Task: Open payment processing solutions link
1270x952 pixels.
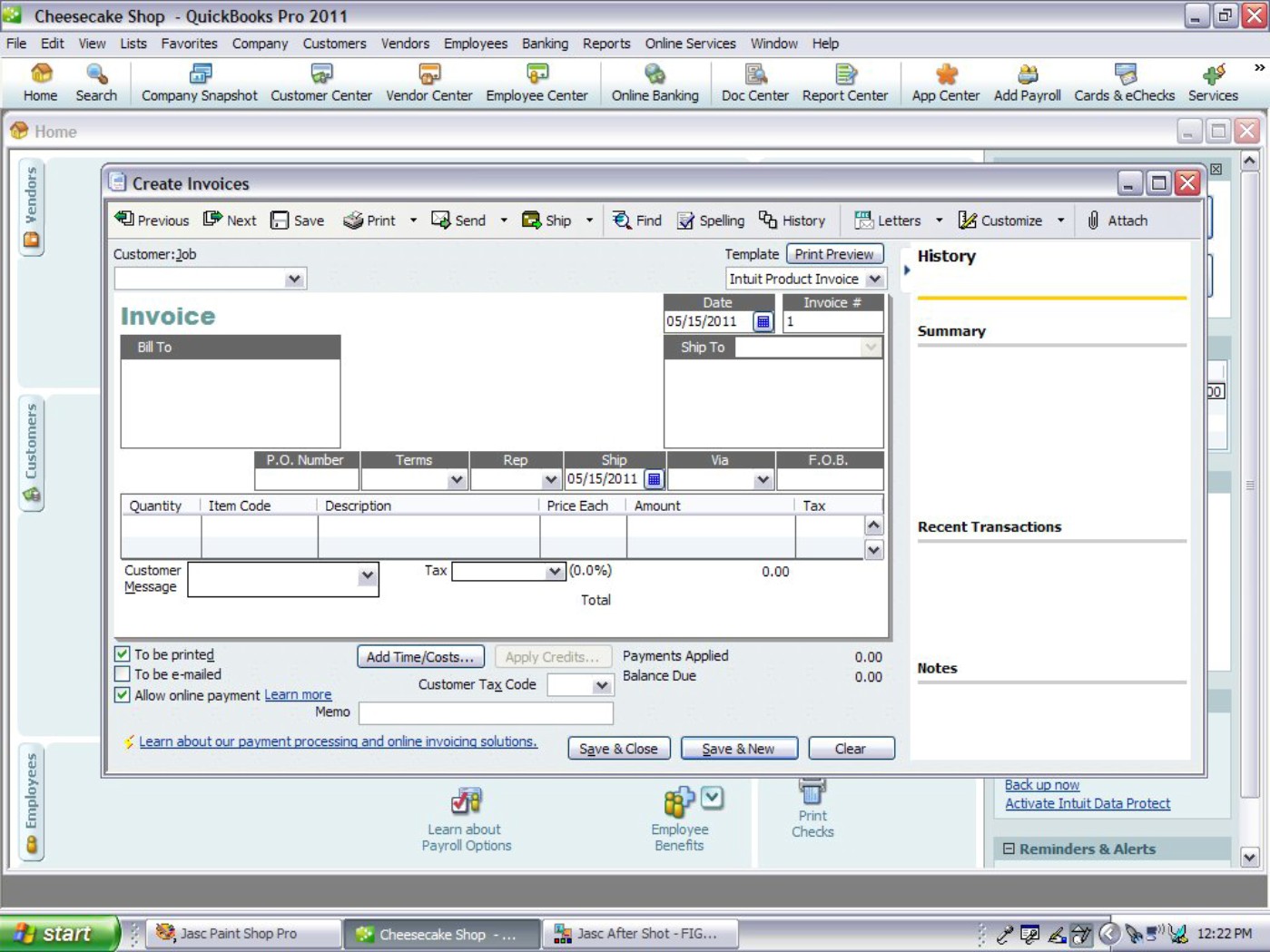Action: click(338, 741)
